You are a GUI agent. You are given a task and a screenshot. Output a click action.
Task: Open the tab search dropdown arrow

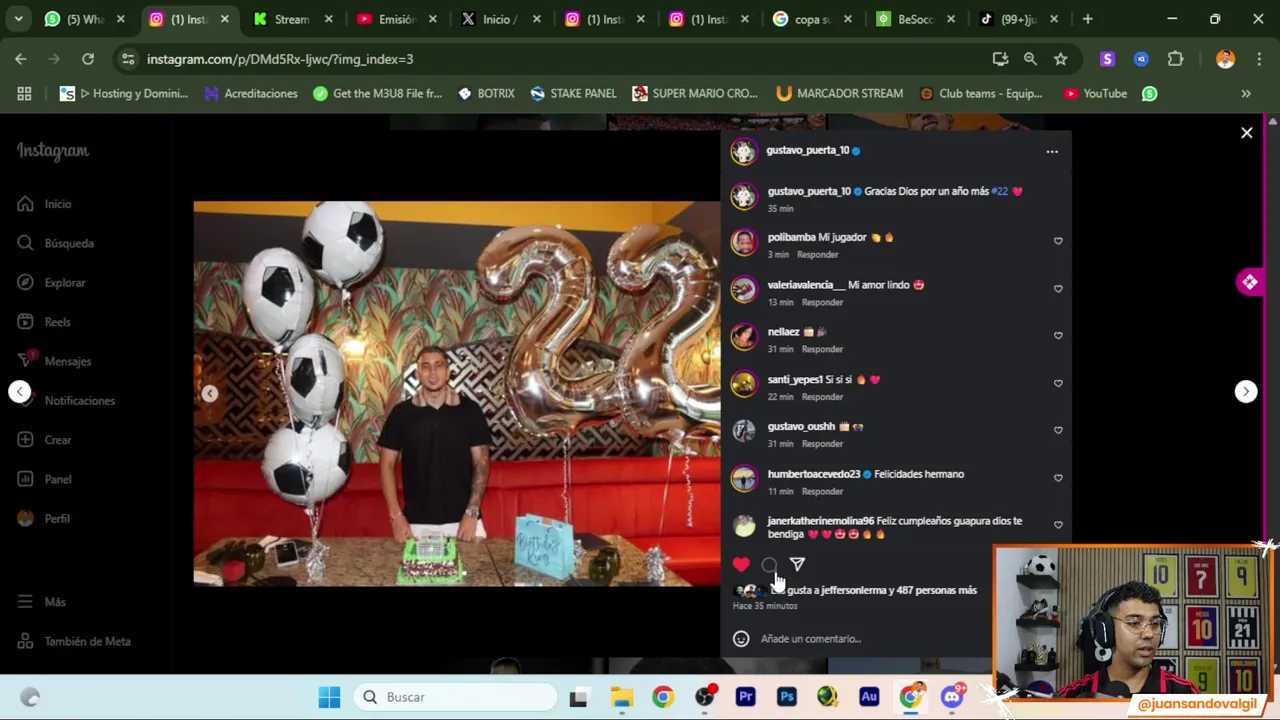click(x=20, y=19)
